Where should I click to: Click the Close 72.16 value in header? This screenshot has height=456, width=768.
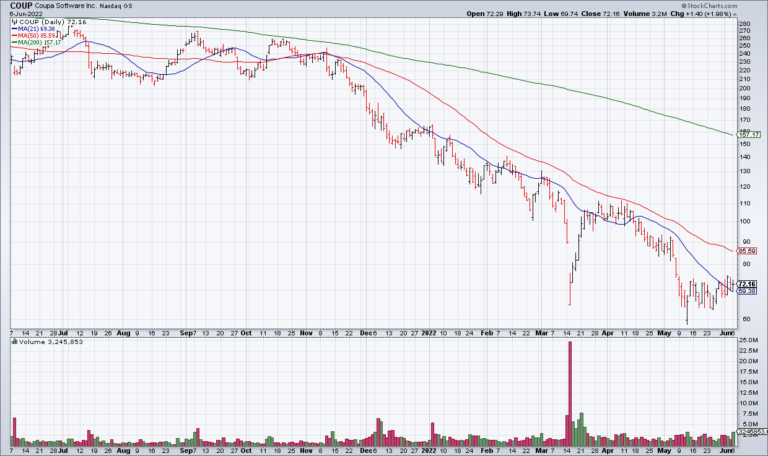click(600, 14)
